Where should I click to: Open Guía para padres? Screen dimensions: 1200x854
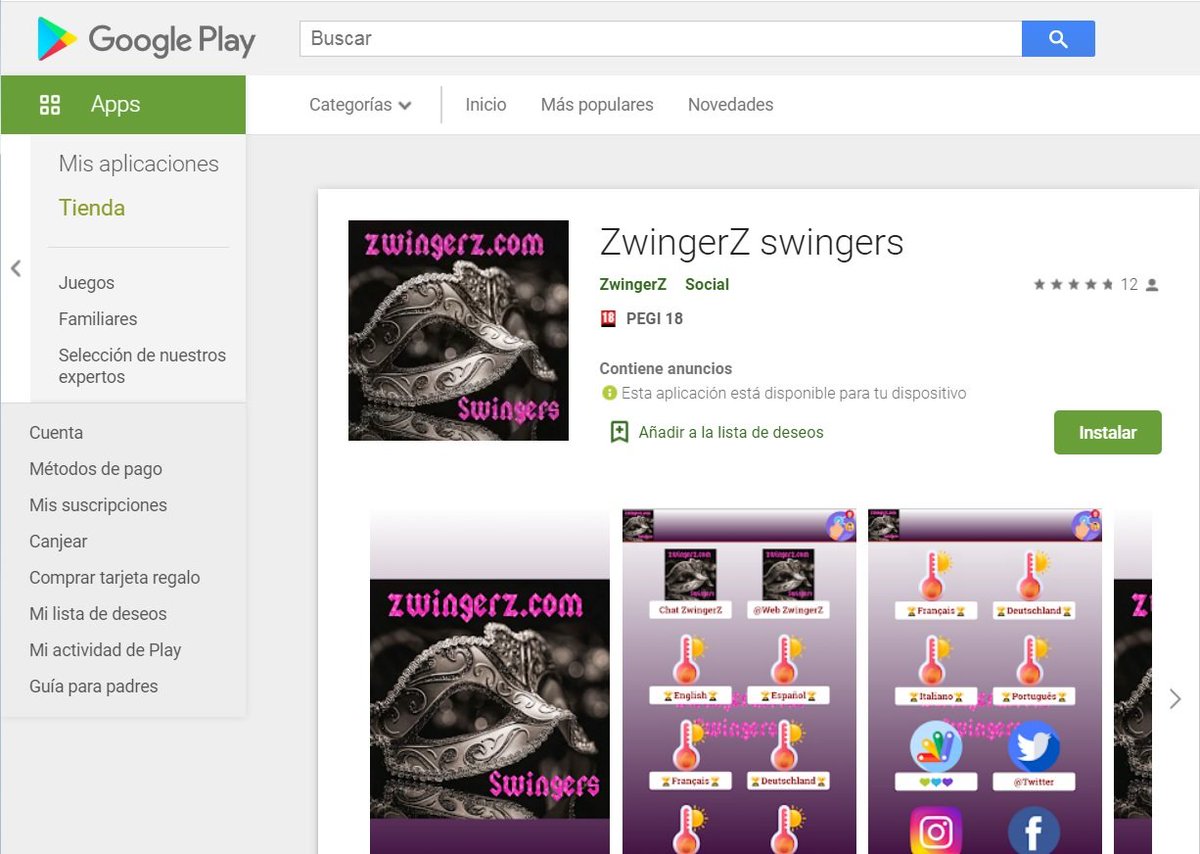(94, 686)
